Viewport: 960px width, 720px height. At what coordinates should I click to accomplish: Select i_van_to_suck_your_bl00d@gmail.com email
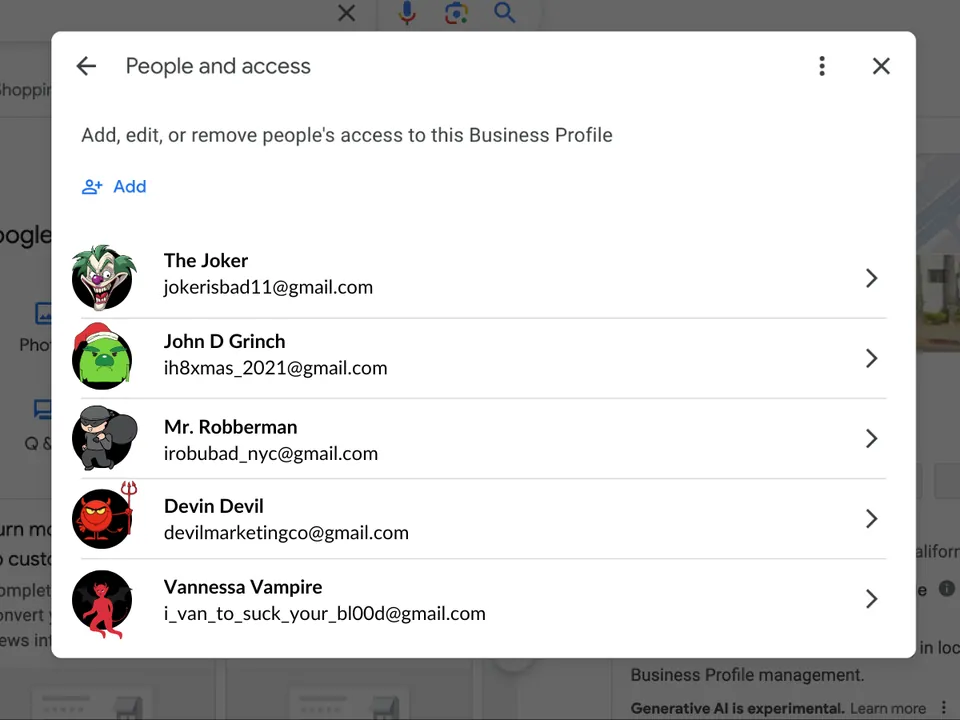pyautogui.click(x=324, y=613)
